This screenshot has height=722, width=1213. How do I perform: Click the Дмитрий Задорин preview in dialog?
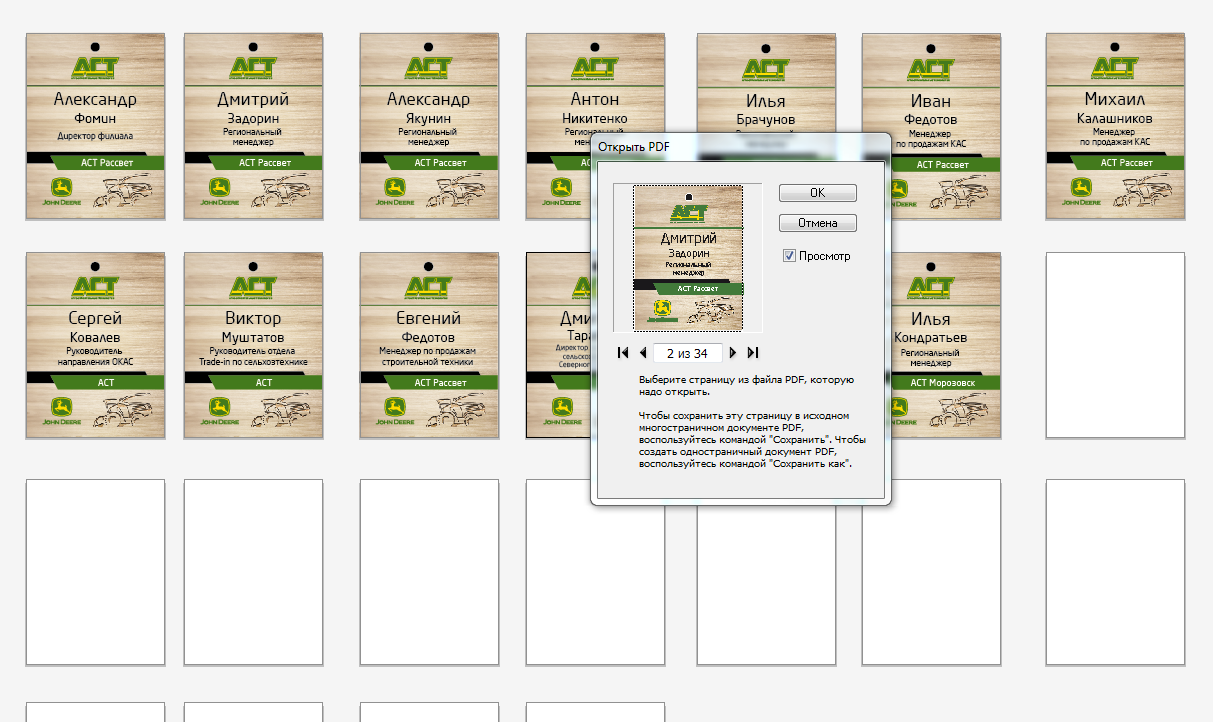click(x=688, y=258)
